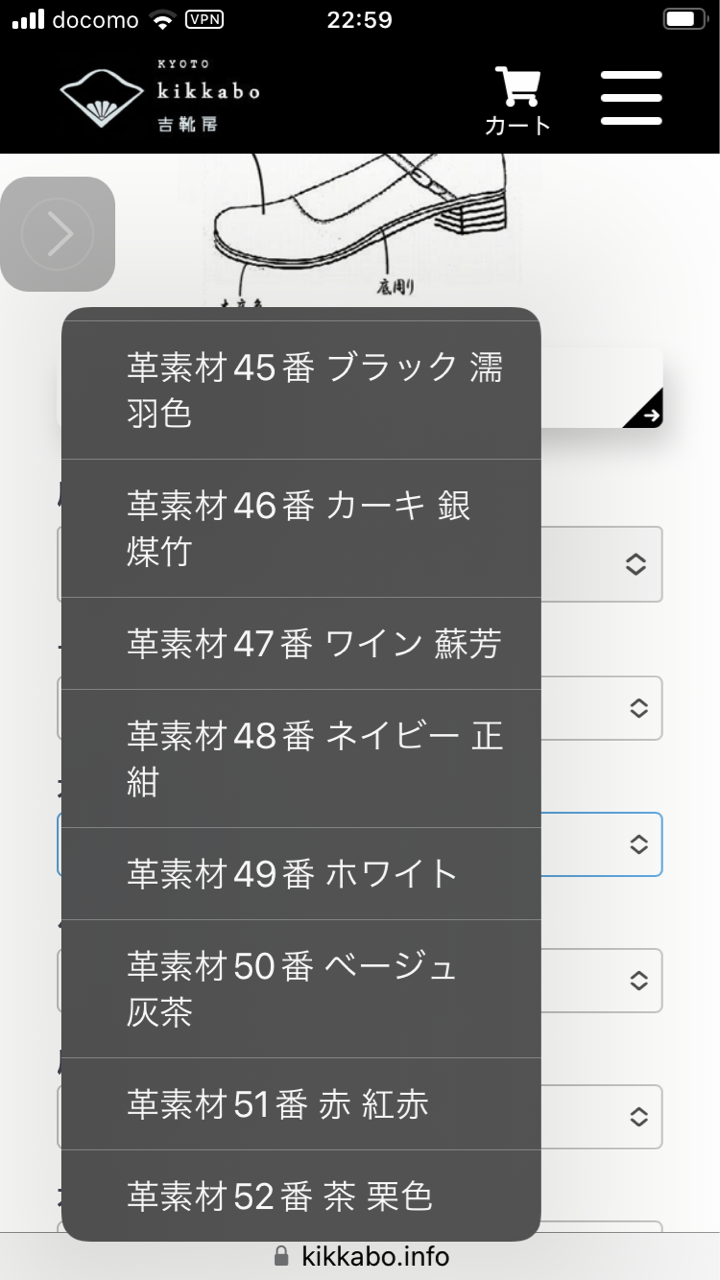Screen dimensions: 720x1280
Task: Tap the Kikkabo logo
Action: 160,94
